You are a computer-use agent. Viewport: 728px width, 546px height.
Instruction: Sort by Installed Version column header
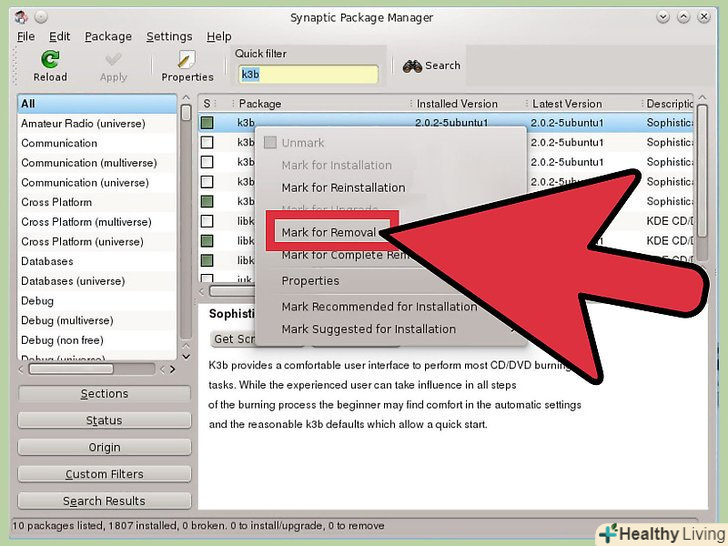pyautogui.click(x=467, y=104)
